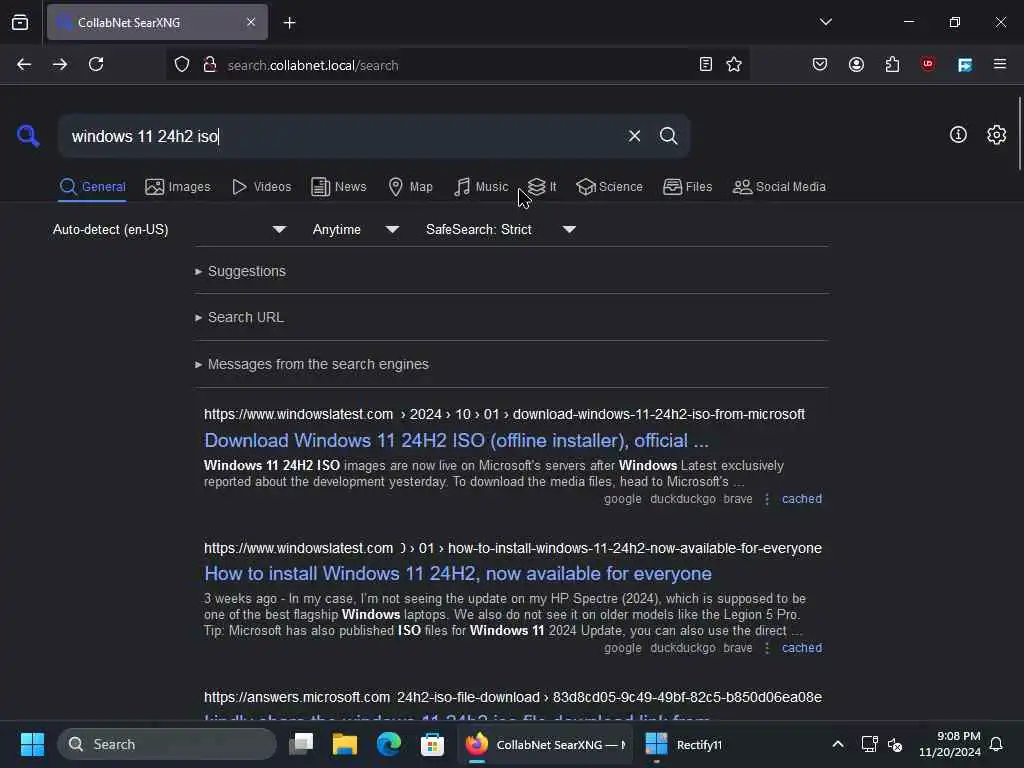Image resolution: width=1024 pixels, height=768 pixels.
Task: Go back with the browser back arrow
Action: (x=24, y=65)
